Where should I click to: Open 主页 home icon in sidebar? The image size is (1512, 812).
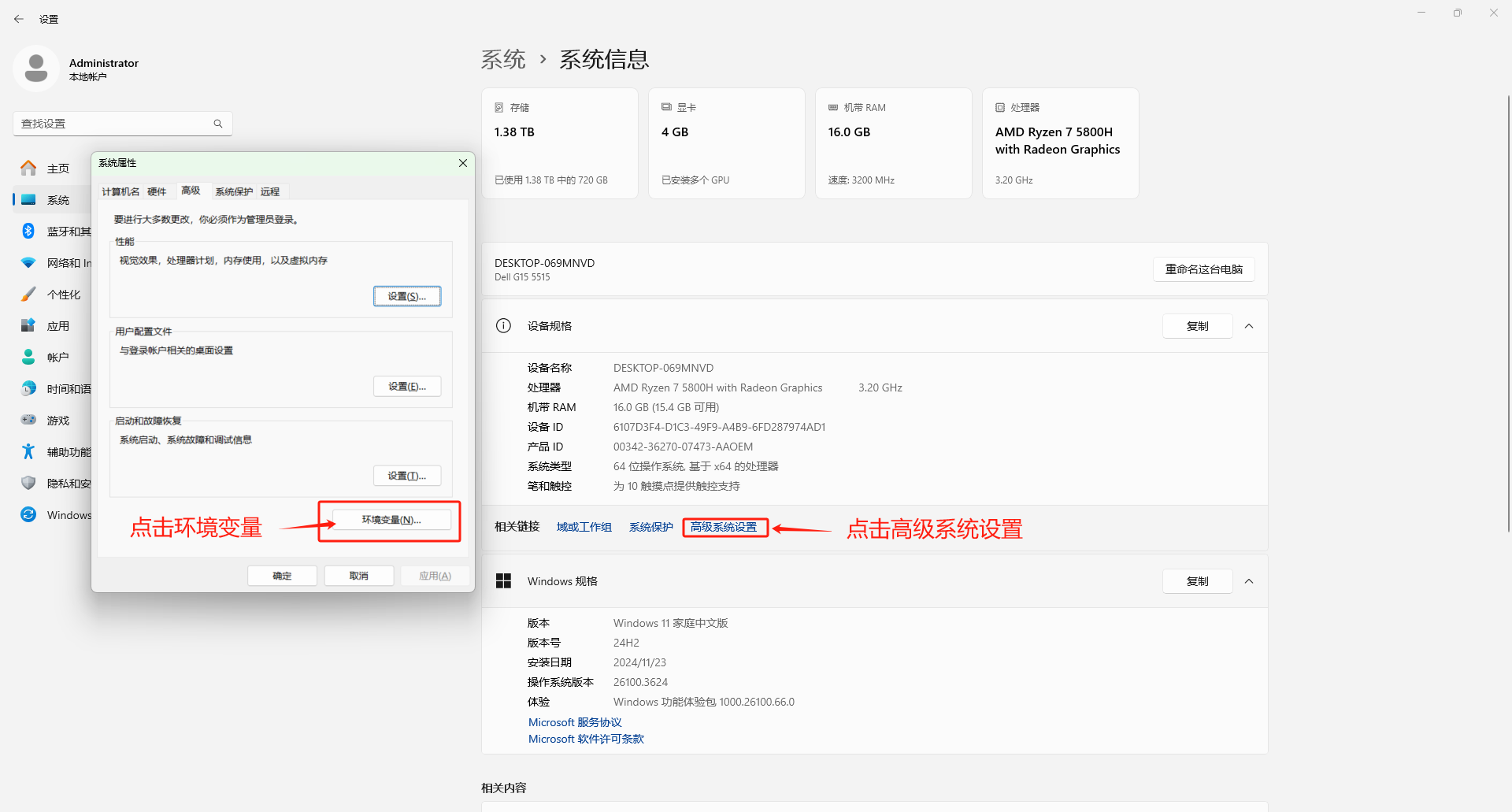coord(28,168)
